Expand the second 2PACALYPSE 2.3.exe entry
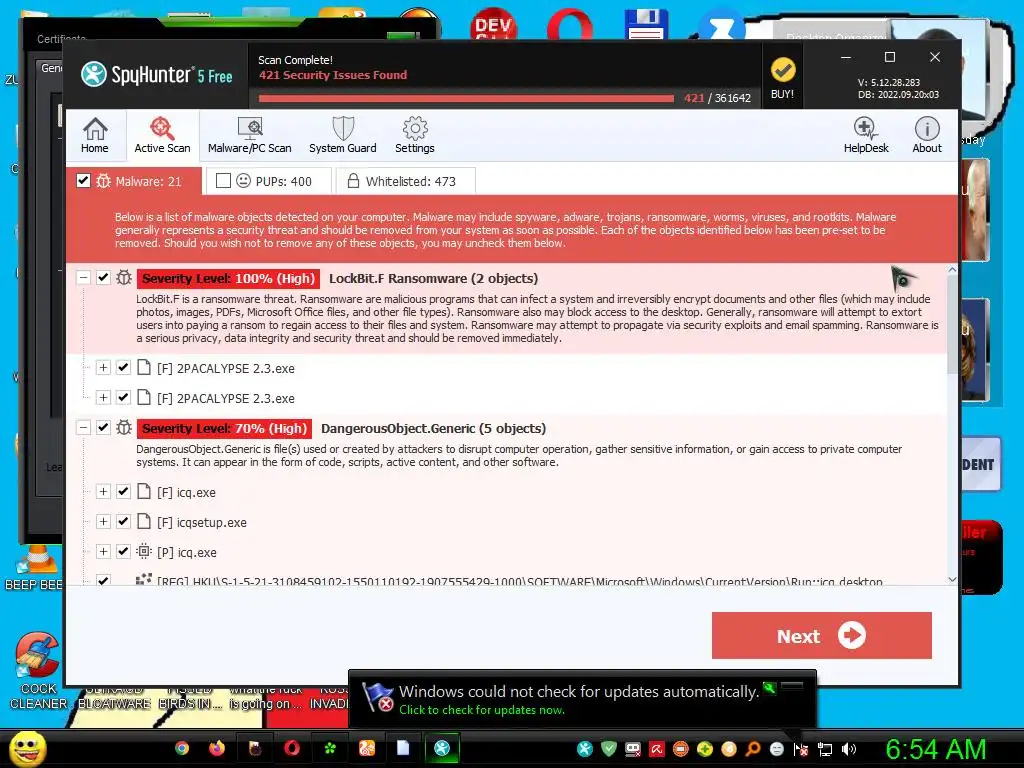 pyautogui.click(x=103, y=397)
